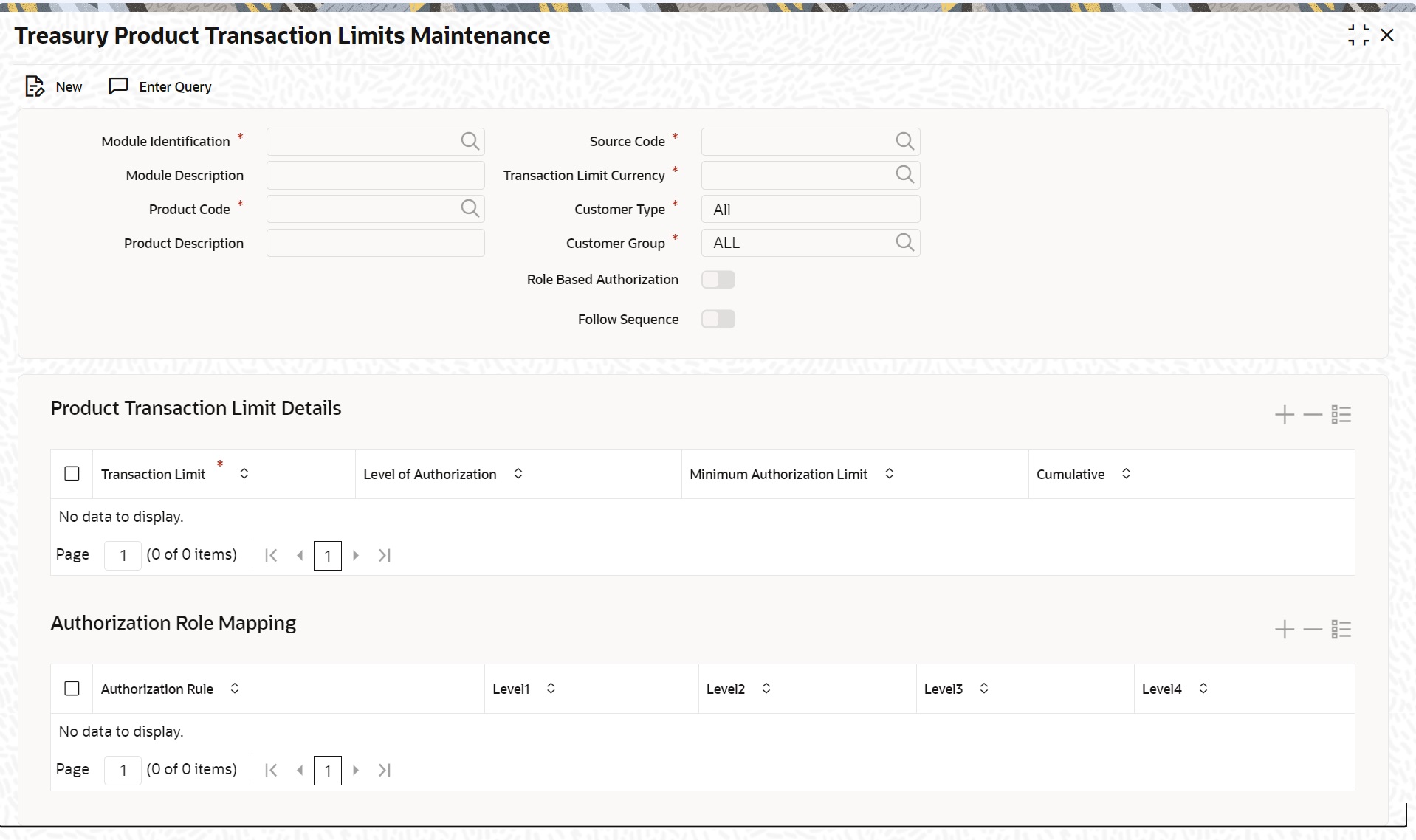
Task: Open the Product Code lookup
Action: (x=470, y=208)
